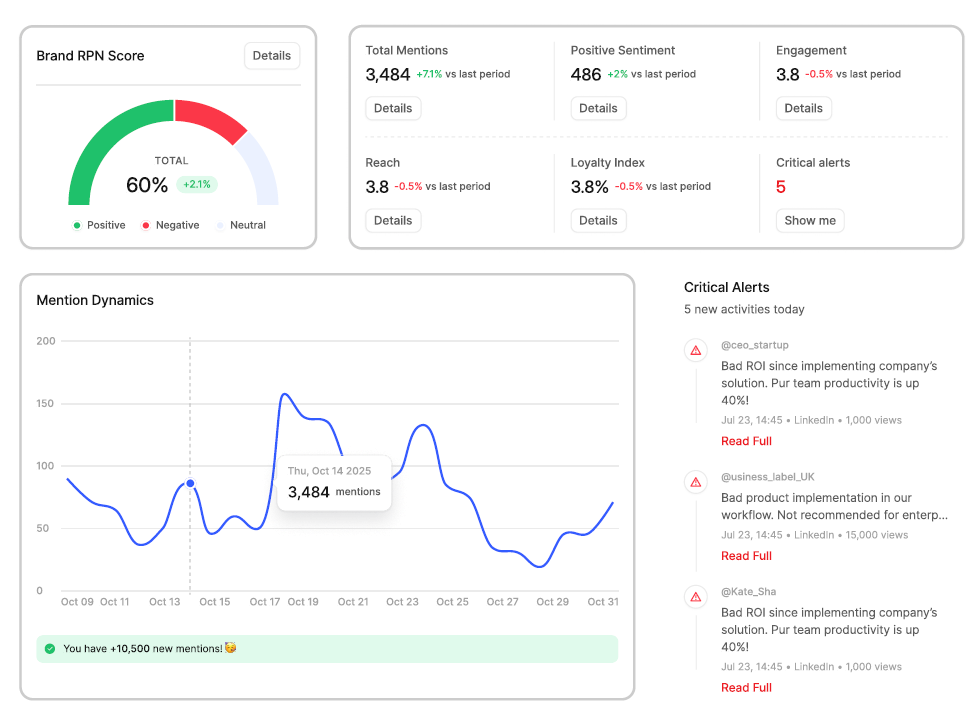This screenshot has width=978, height=721.
Task: Open Read Full link for @usiness_label_UK post
Action: 746,556
